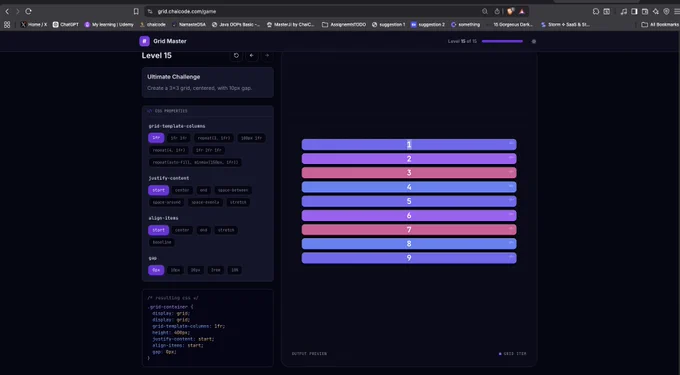Select repeat(3, 1fr) column template
The width and height of the screenshot is (680, 375).
point(214,138)
